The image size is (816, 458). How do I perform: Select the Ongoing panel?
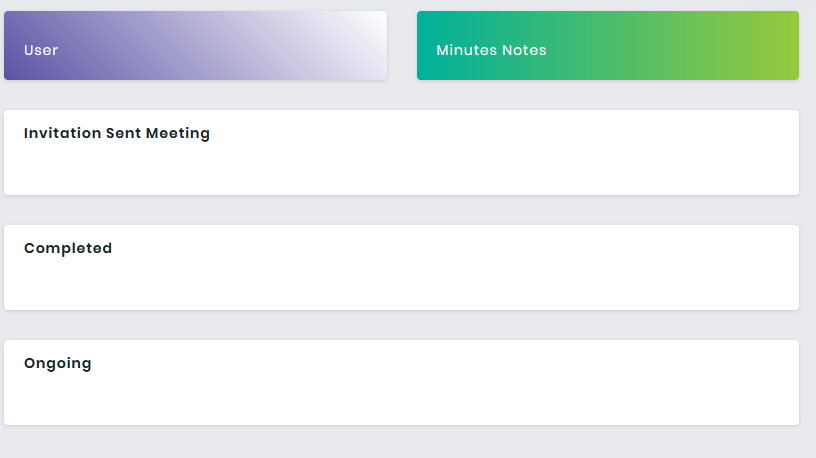[x=401, y=383]
